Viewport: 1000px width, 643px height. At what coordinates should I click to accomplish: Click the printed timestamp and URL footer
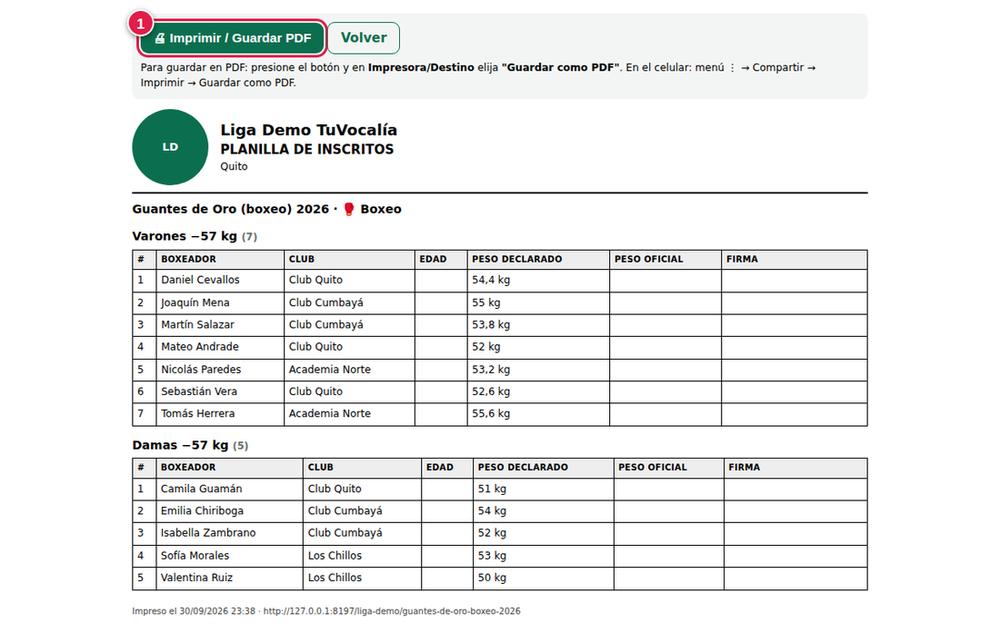[x=326, y=611]
